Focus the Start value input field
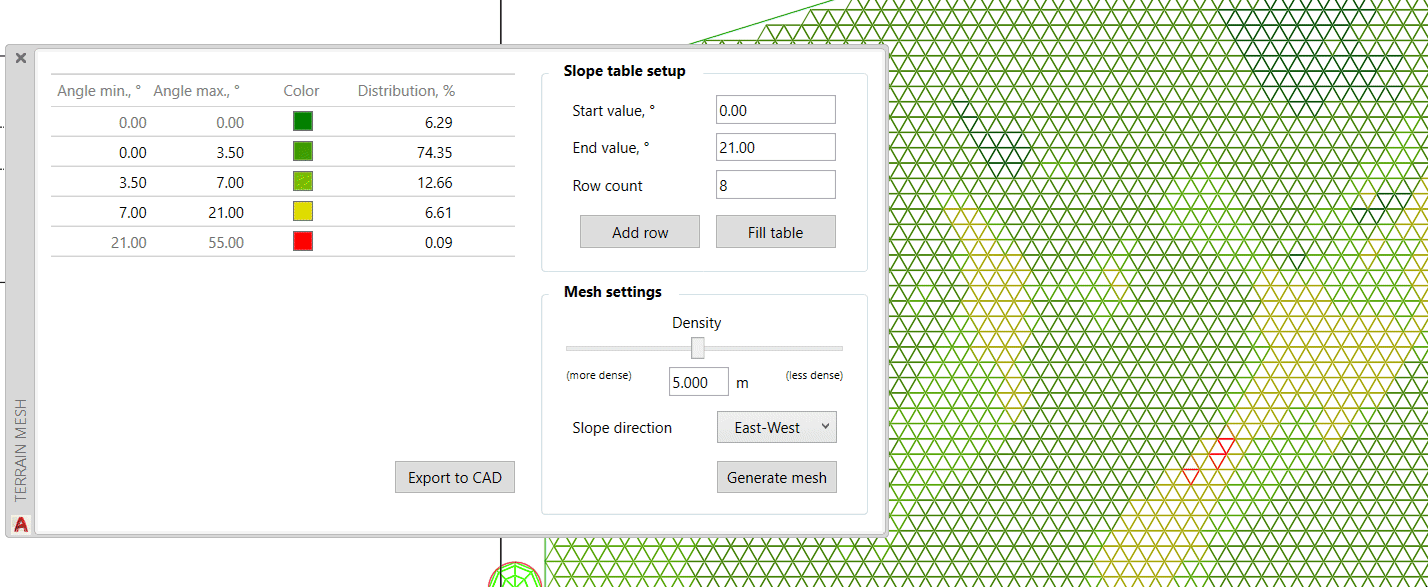1428x587 pixels. (775, 110)
